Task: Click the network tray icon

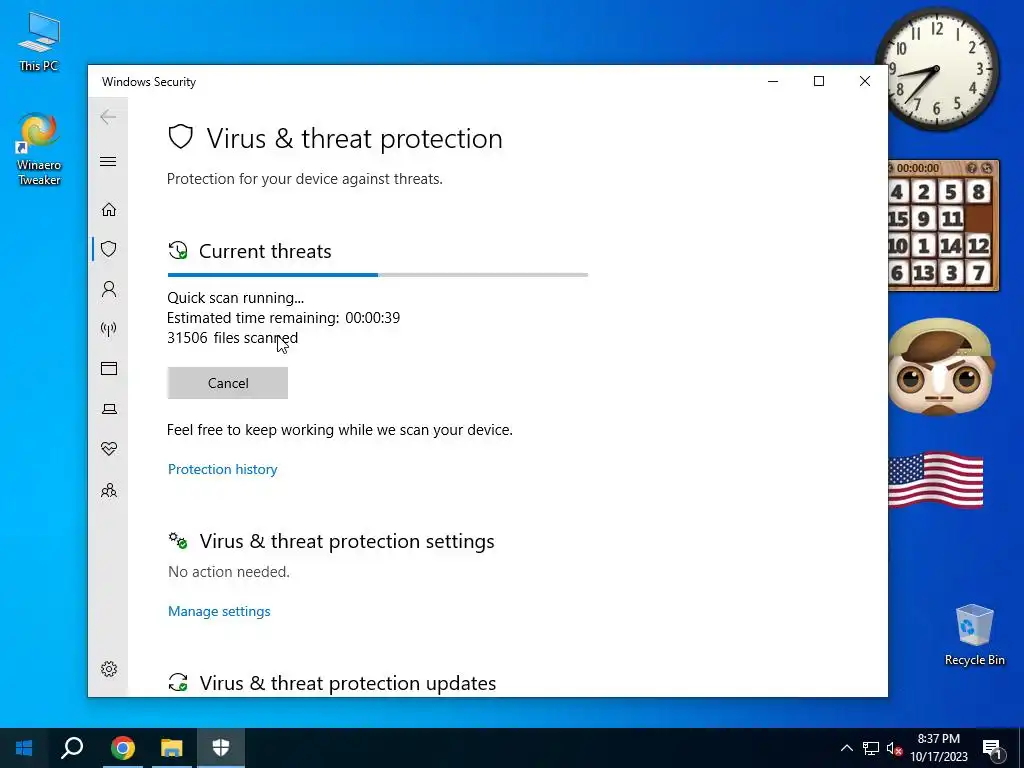Action: pos(871,748)
